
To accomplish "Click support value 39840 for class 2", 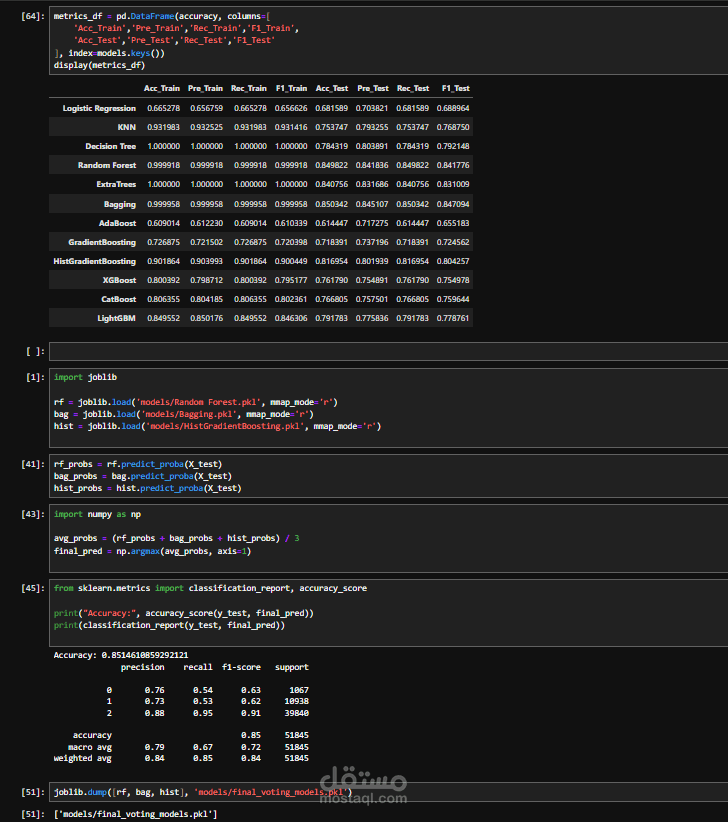I will tap(297, 713).
